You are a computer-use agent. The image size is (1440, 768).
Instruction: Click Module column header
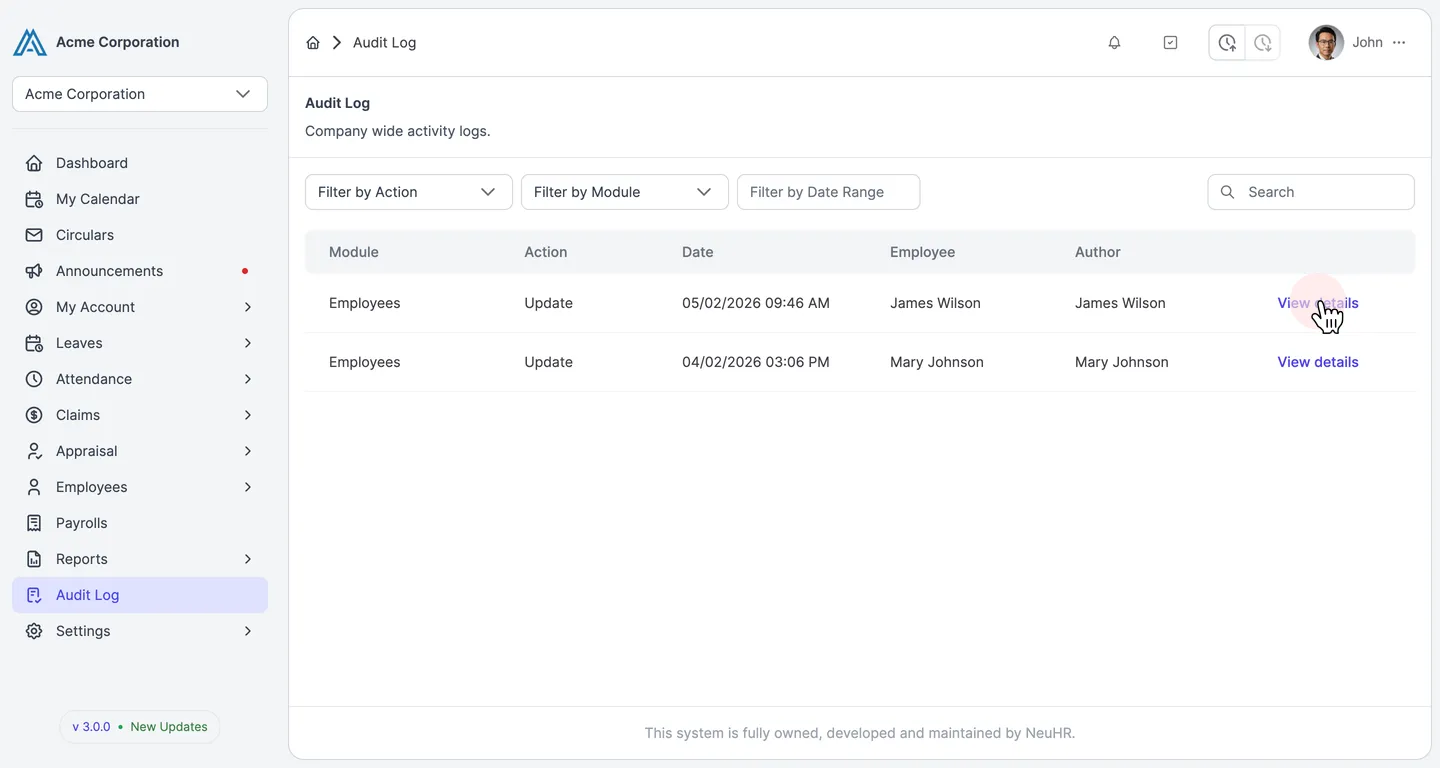tap(354, 252)
